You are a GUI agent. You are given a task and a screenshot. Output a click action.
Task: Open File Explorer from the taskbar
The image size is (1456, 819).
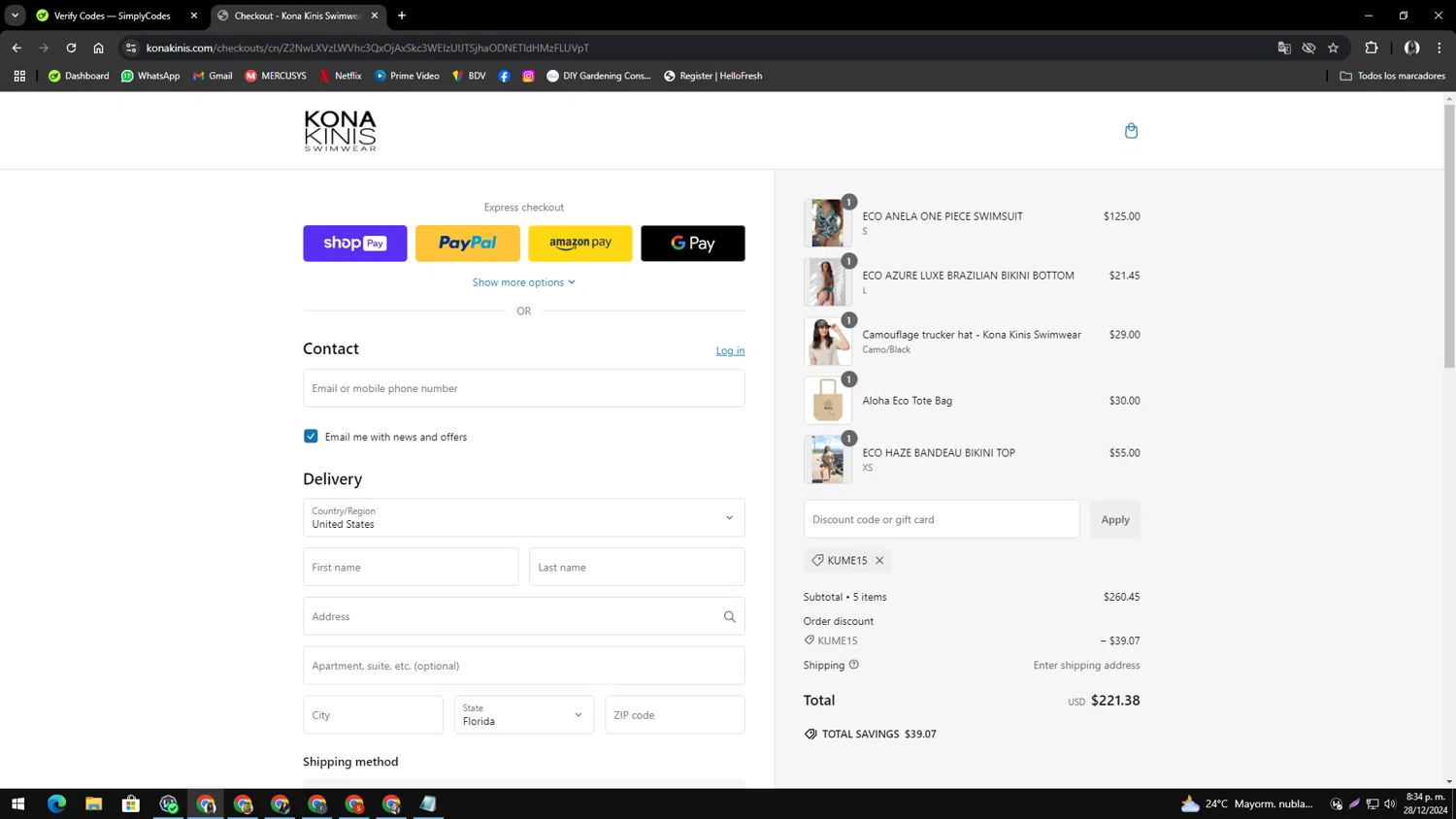pyautogui.click(x=93, y=803)
